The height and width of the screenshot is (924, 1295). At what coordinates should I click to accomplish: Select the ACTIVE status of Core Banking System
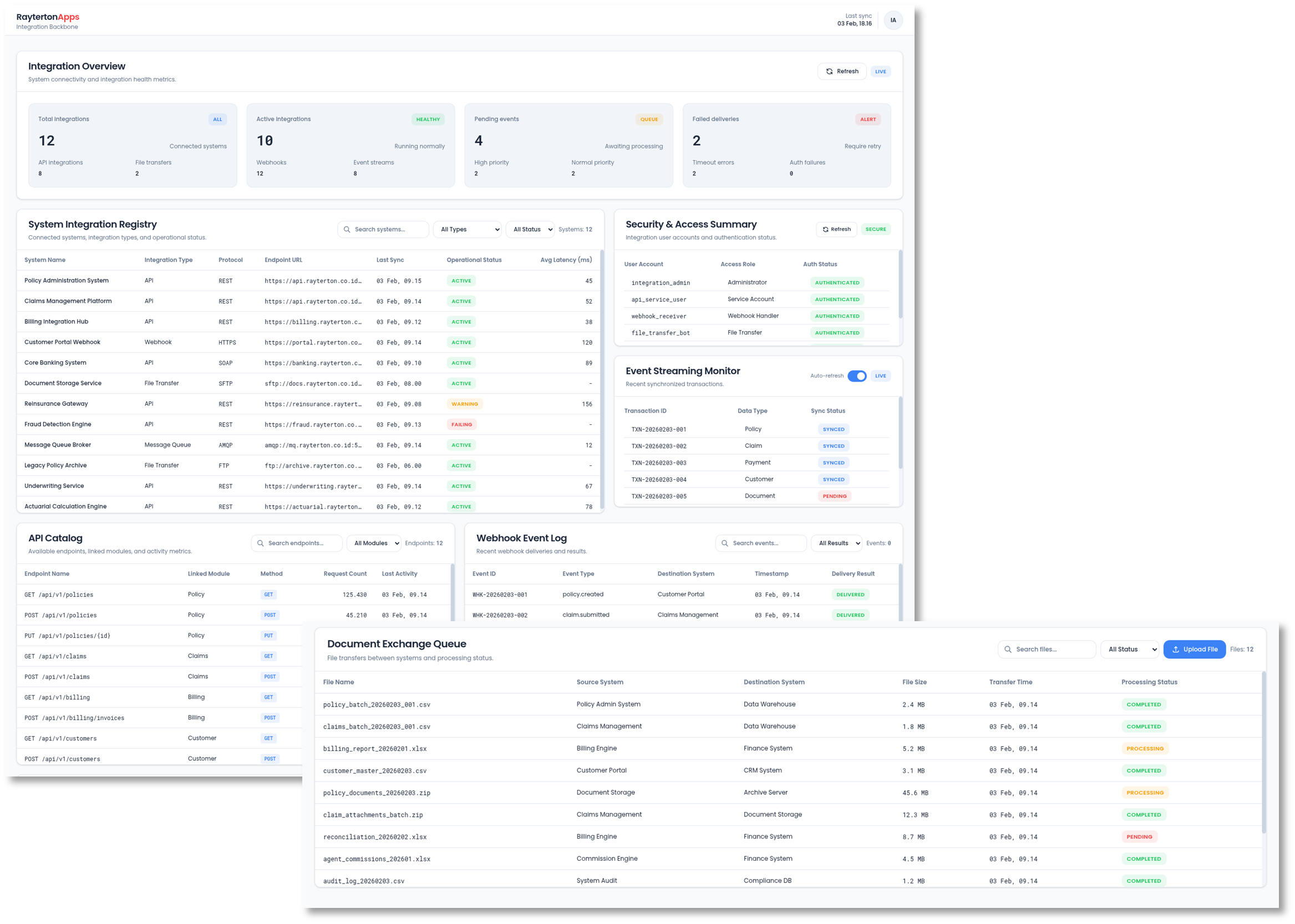461,362
